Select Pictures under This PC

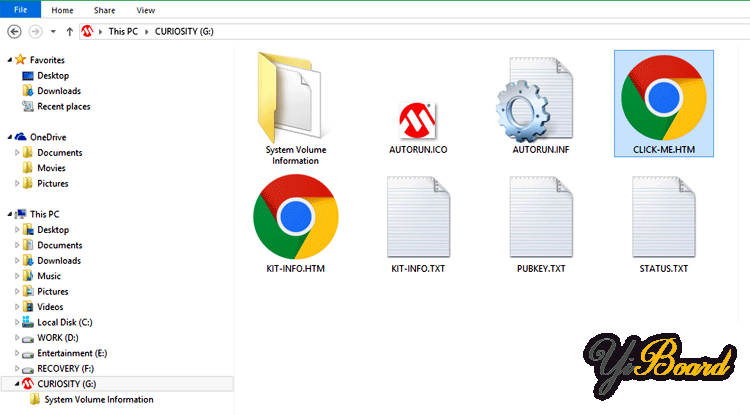pos(53,291)
